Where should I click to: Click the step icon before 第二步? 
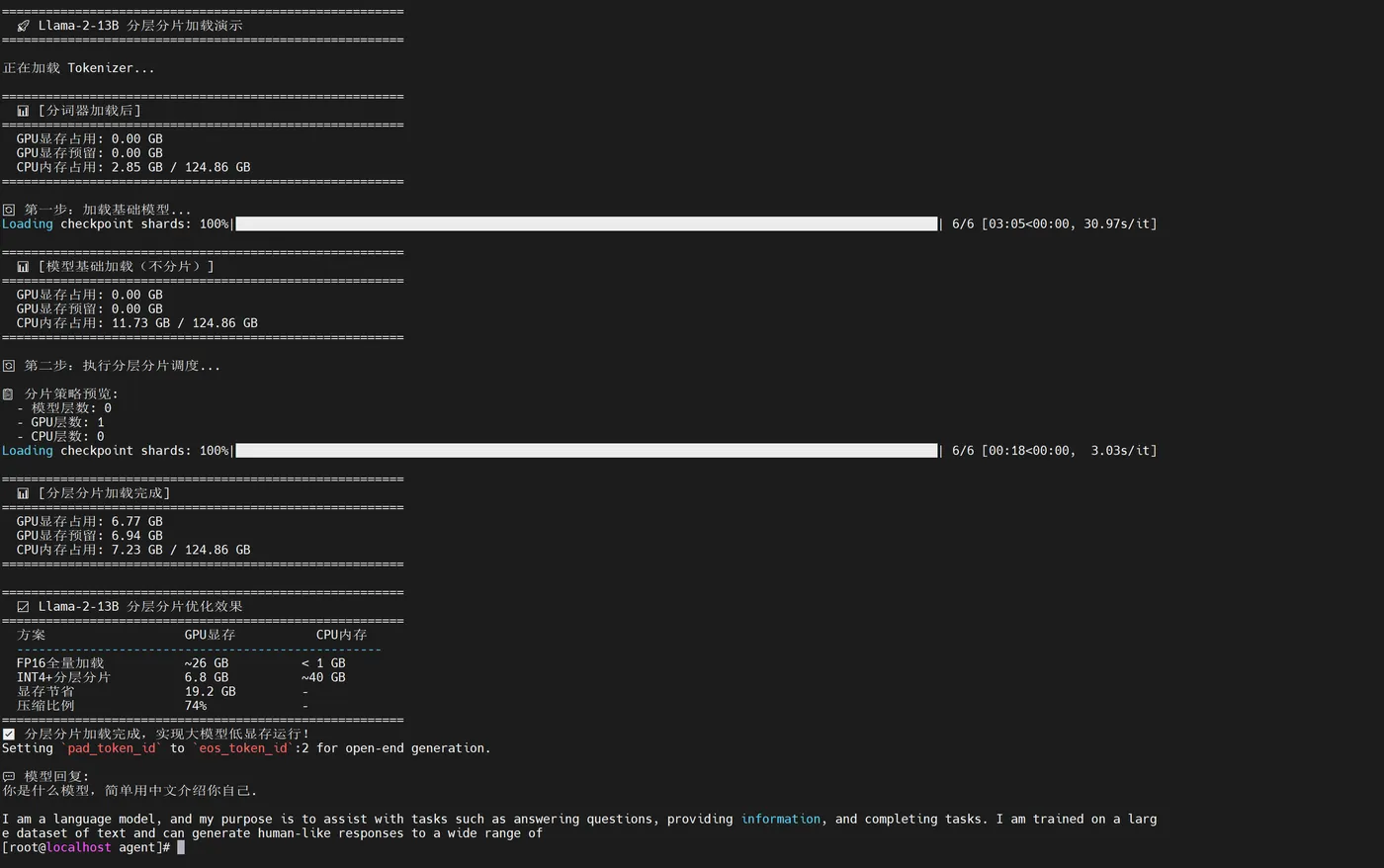click(x=9, y=366)
